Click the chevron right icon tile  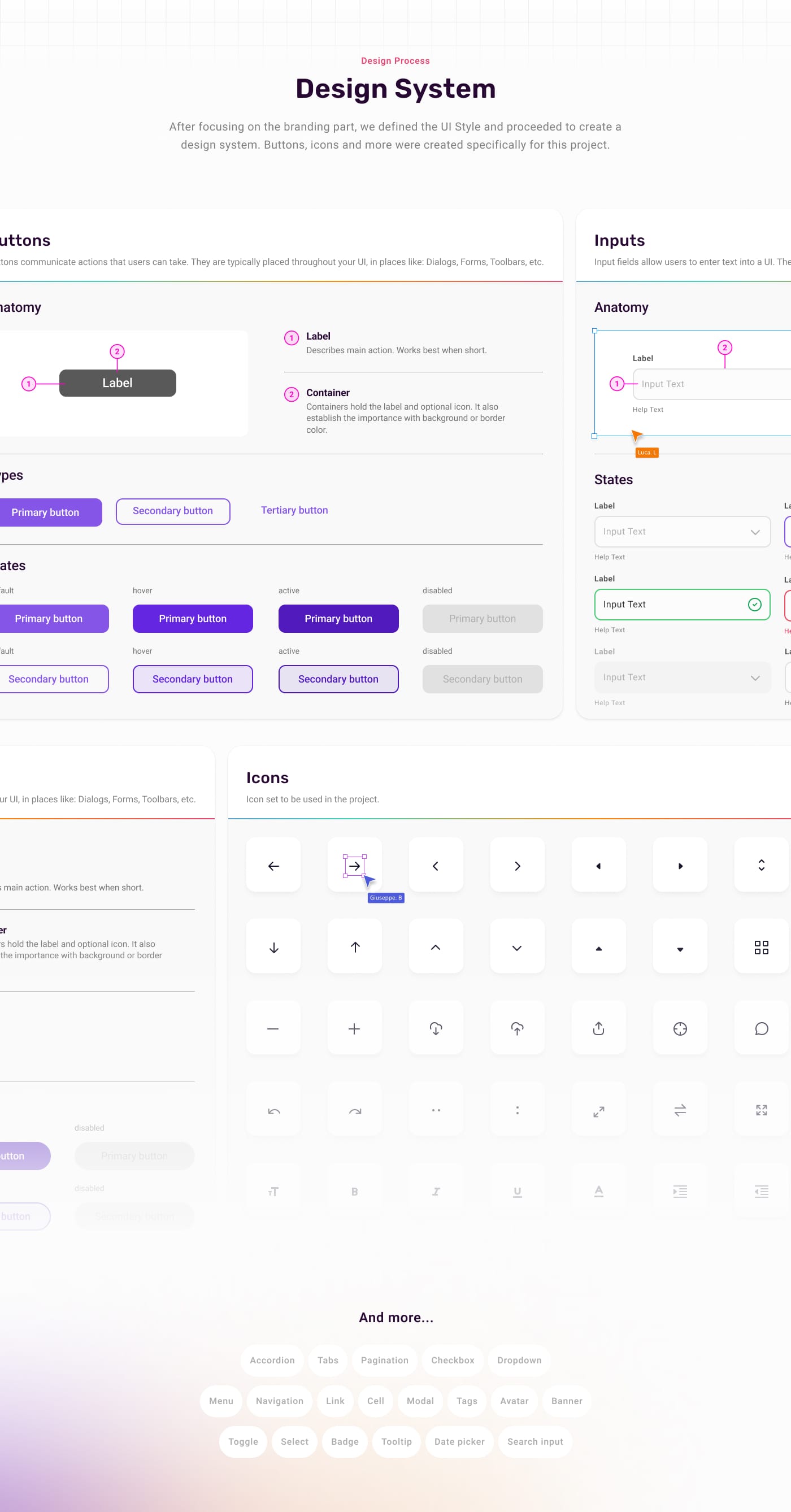[517, 866]
